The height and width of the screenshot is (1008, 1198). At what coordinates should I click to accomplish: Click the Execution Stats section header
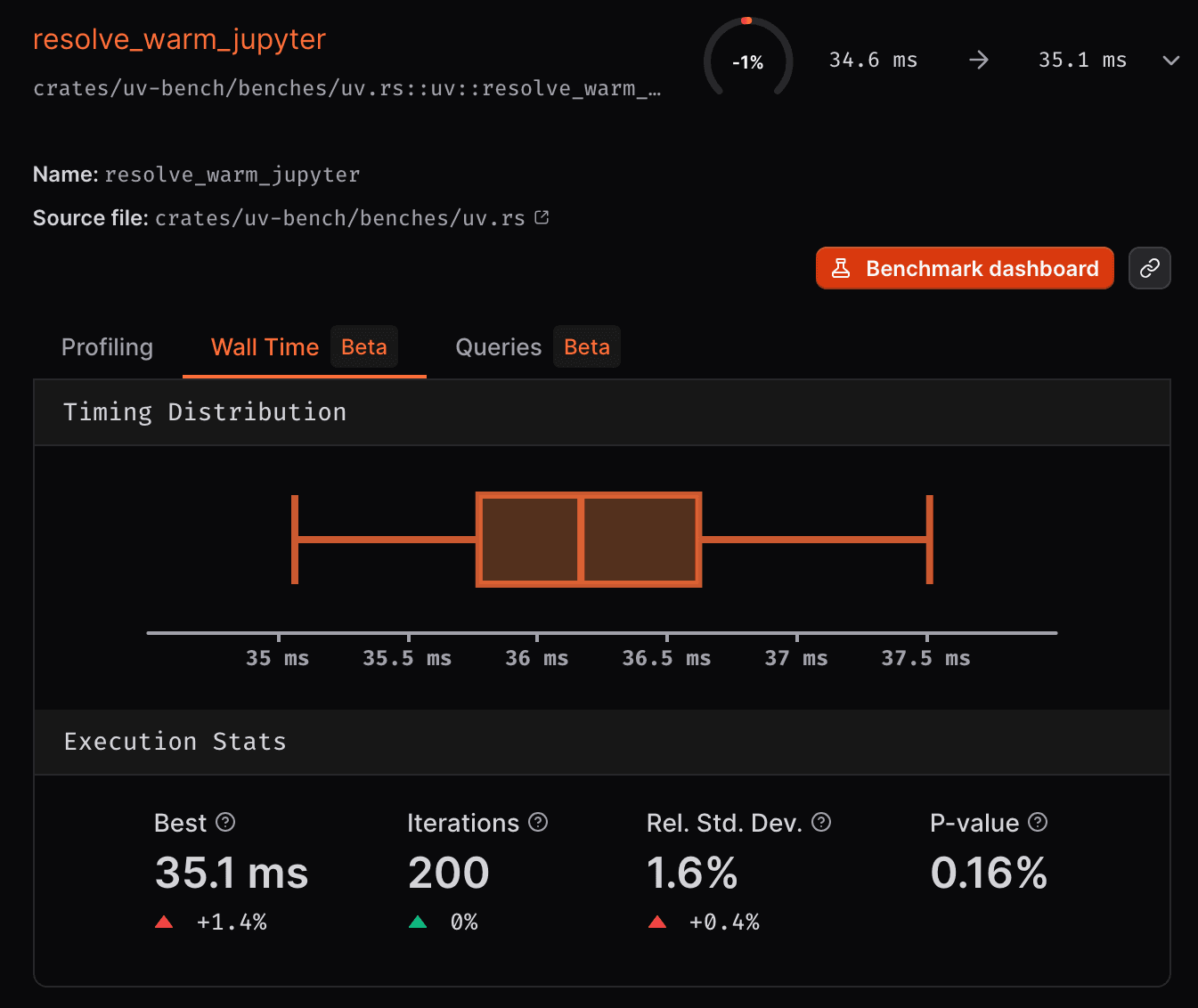[x=175, y=741]
